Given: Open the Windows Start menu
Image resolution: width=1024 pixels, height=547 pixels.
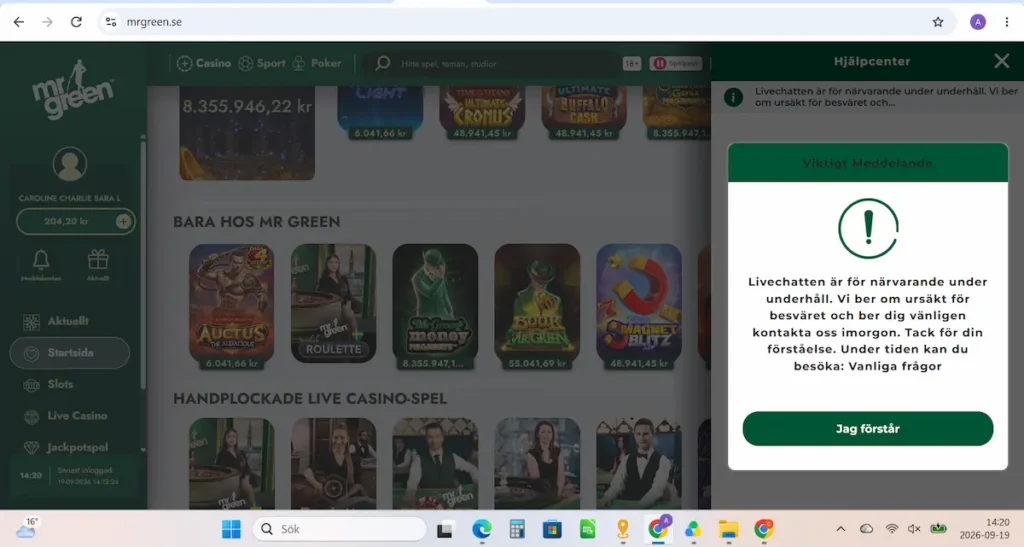Looking at the screenshot, I should coord(231,529).
